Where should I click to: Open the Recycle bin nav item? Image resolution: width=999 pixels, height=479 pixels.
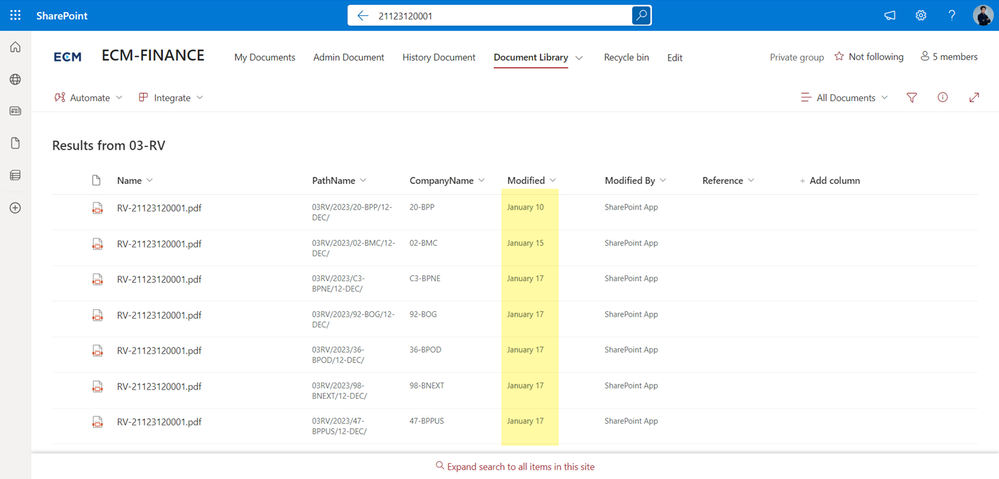point(626,57)
